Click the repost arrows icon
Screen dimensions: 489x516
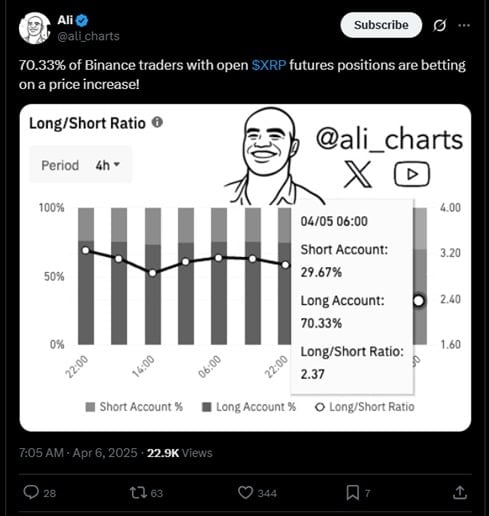pos(138,493)
